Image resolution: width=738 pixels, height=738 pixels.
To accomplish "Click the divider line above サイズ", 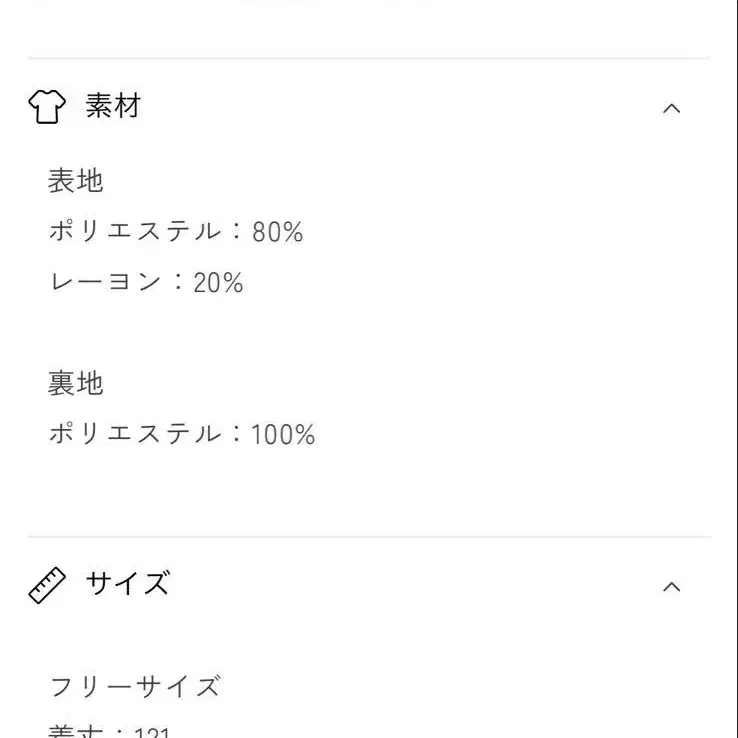I will (369, 537).
